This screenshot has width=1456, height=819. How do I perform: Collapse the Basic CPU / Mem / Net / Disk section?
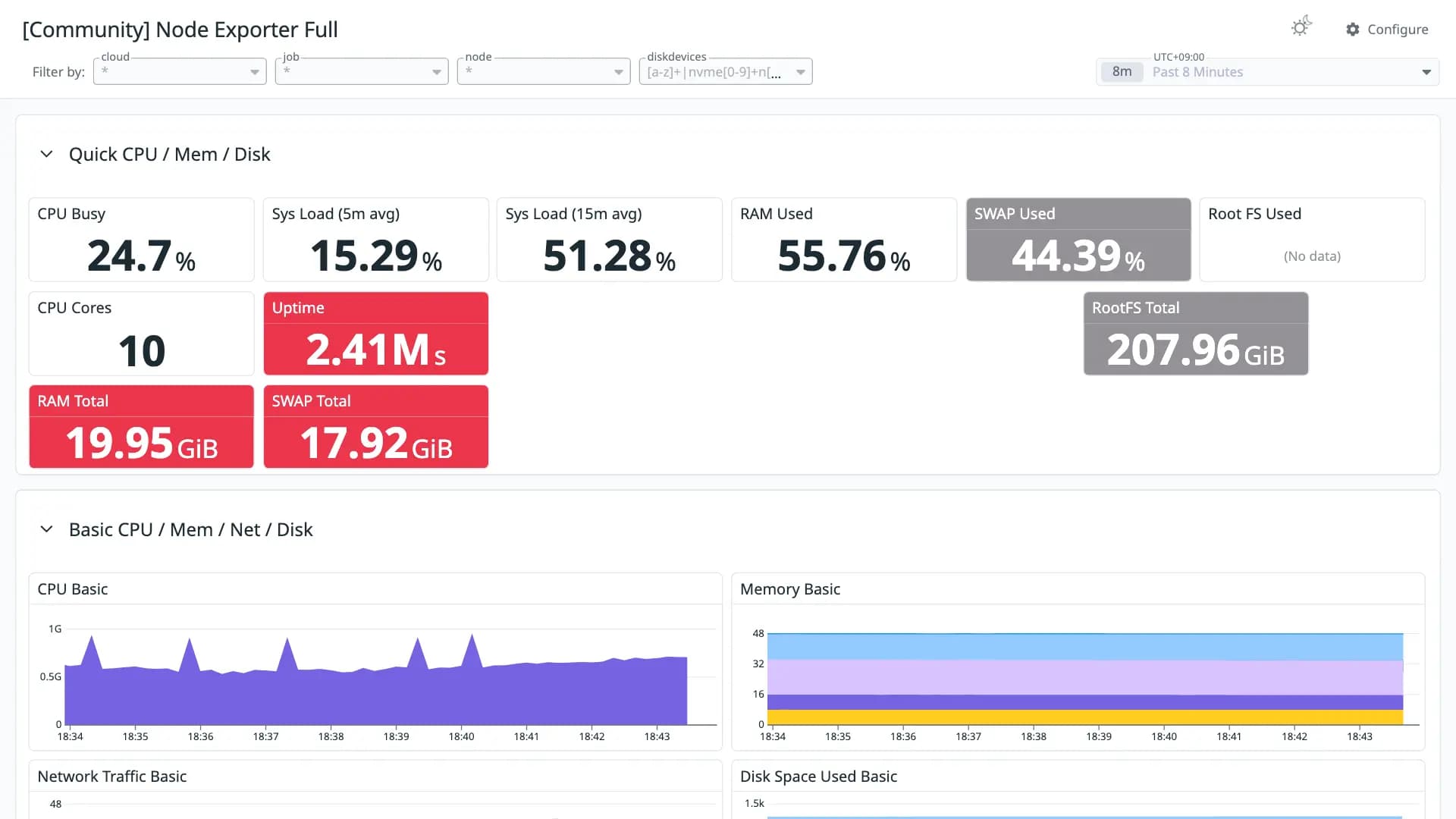pyautogui.click(x=46, y=529)
